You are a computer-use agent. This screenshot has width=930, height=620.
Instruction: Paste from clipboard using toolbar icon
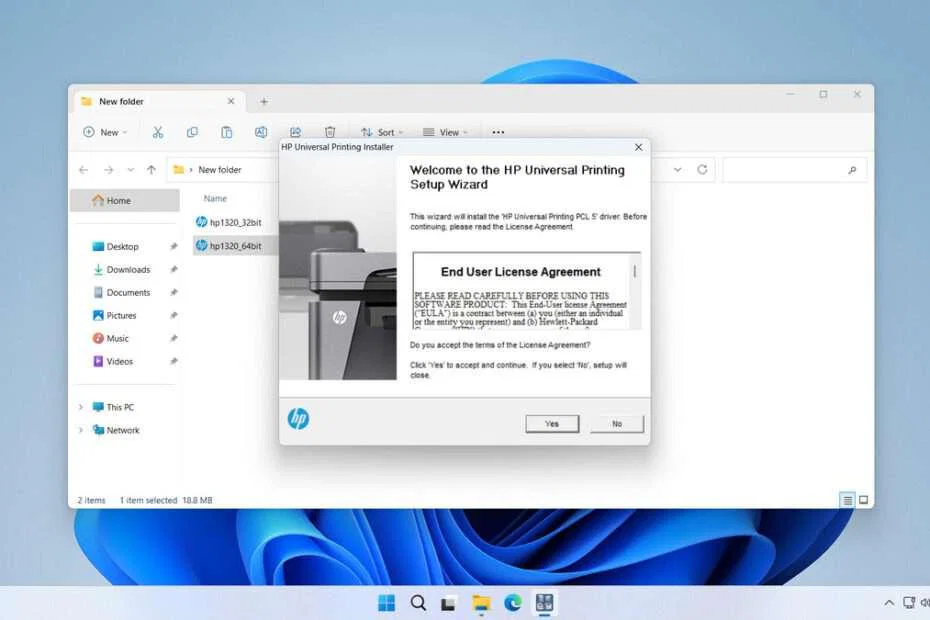[227, 132]
